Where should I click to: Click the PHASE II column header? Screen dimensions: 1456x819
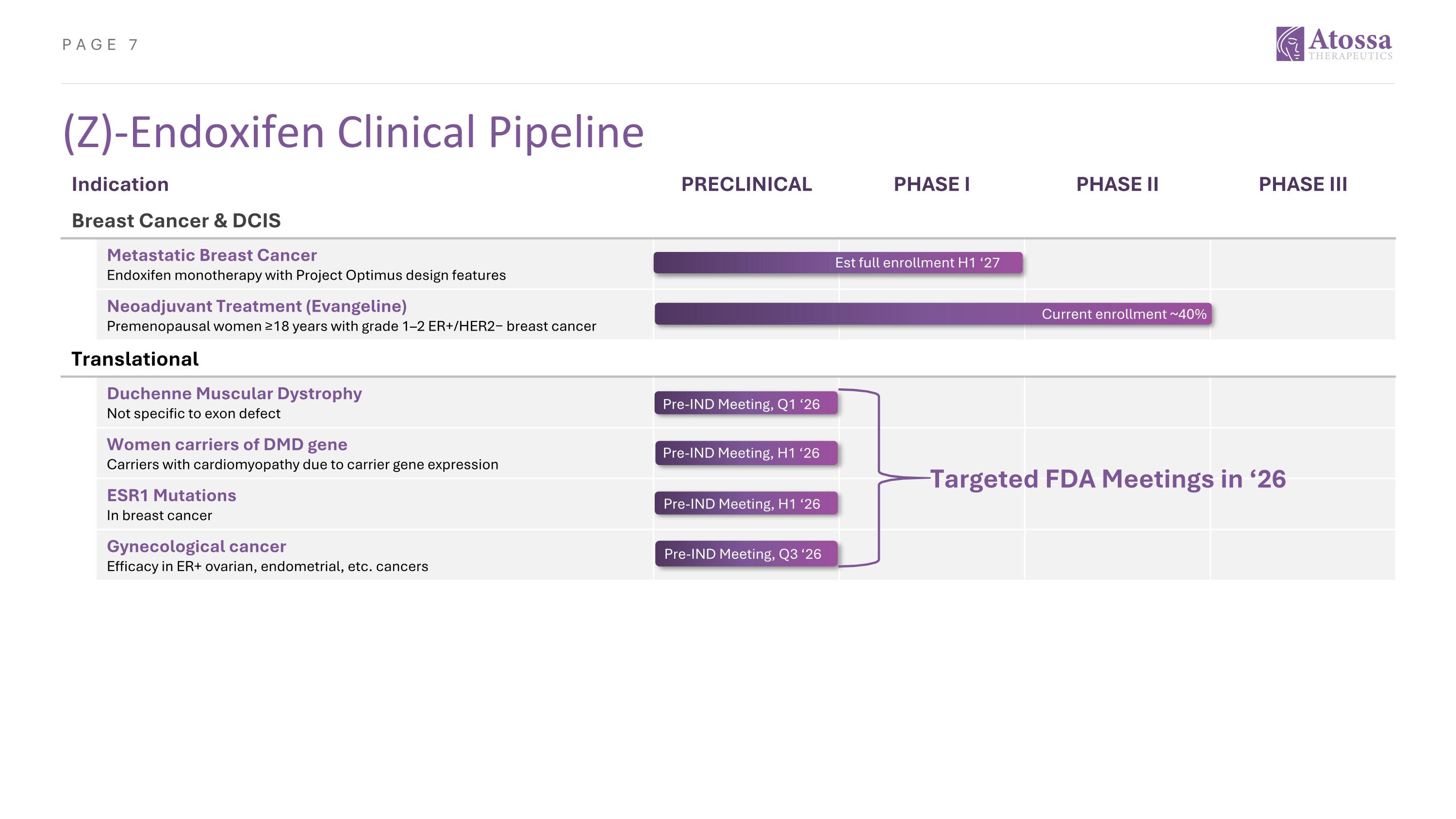(x=1117, y=184)
